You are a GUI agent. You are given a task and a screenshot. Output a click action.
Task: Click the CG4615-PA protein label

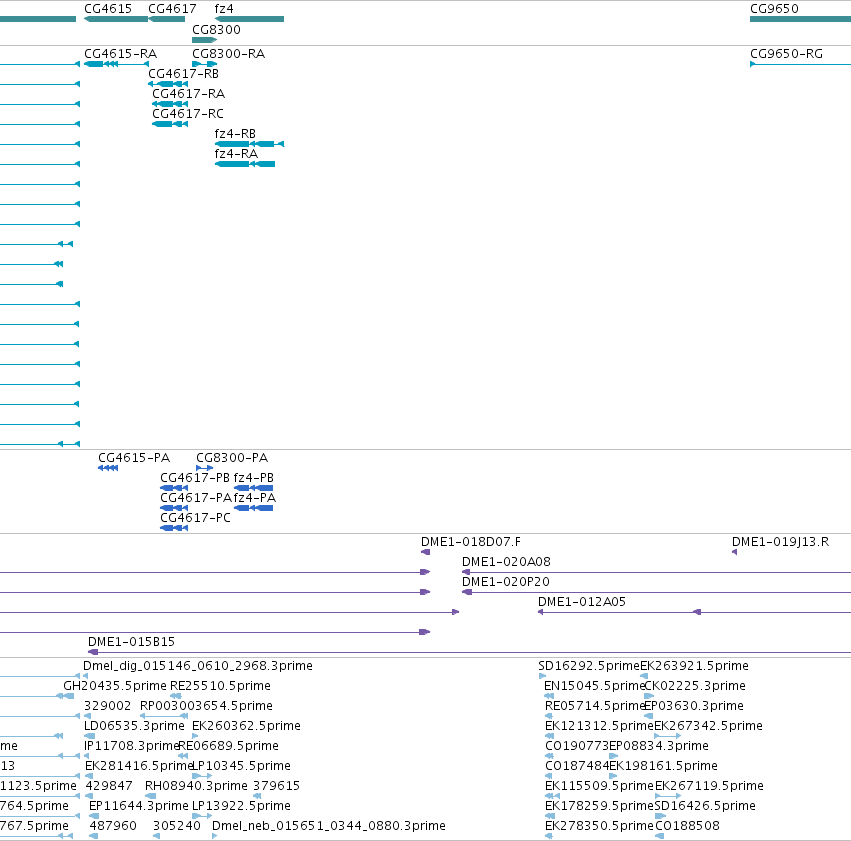(x=134, y=458)
